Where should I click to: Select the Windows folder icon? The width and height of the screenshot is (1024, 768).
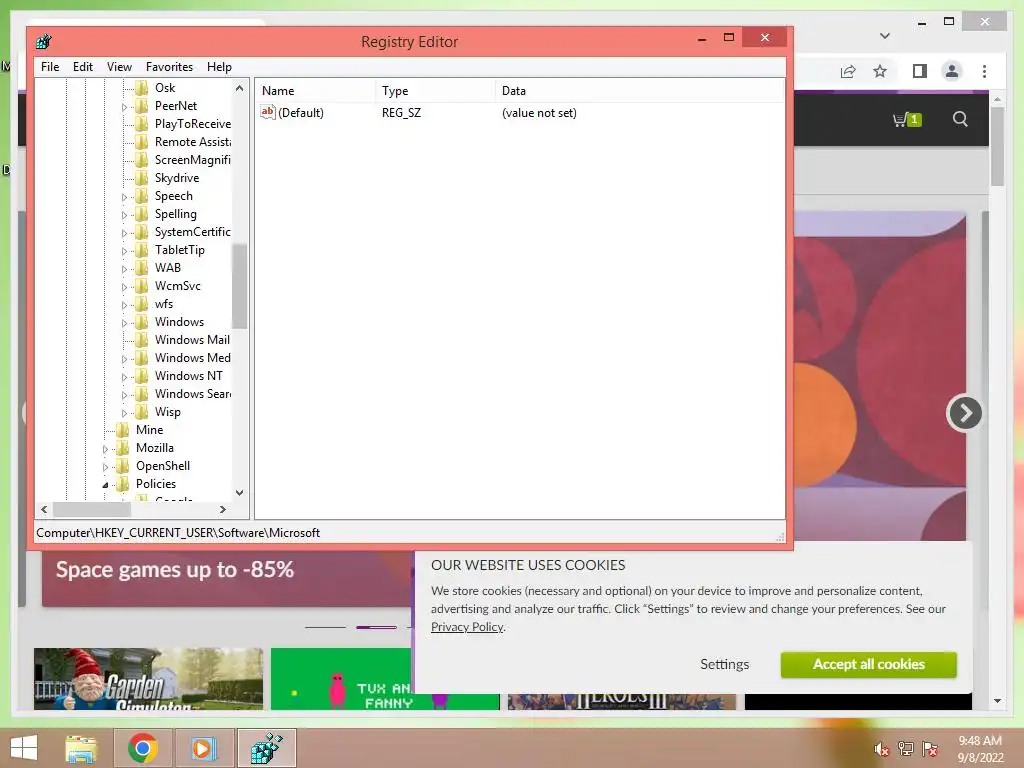(x=142, y=321)
